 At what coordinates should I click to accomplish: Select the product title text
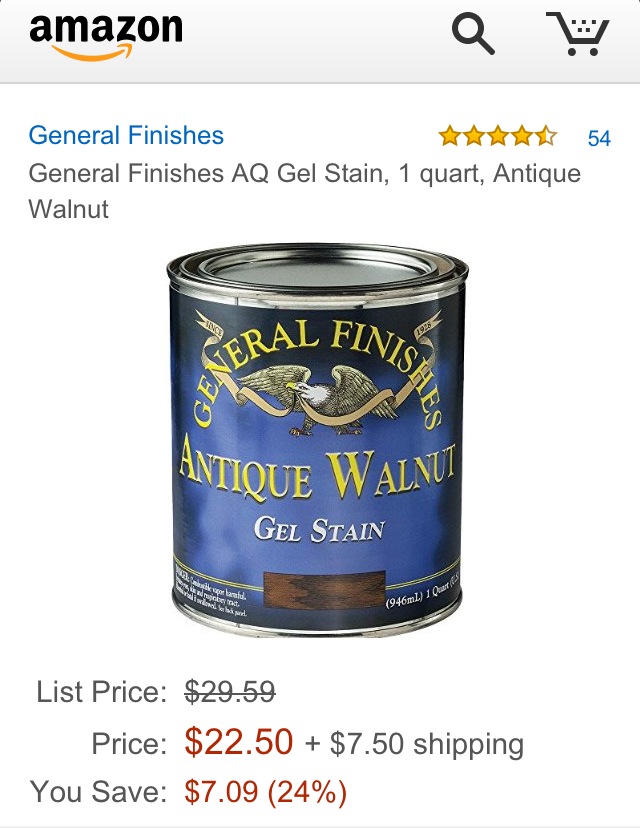[x=305, y=191]
